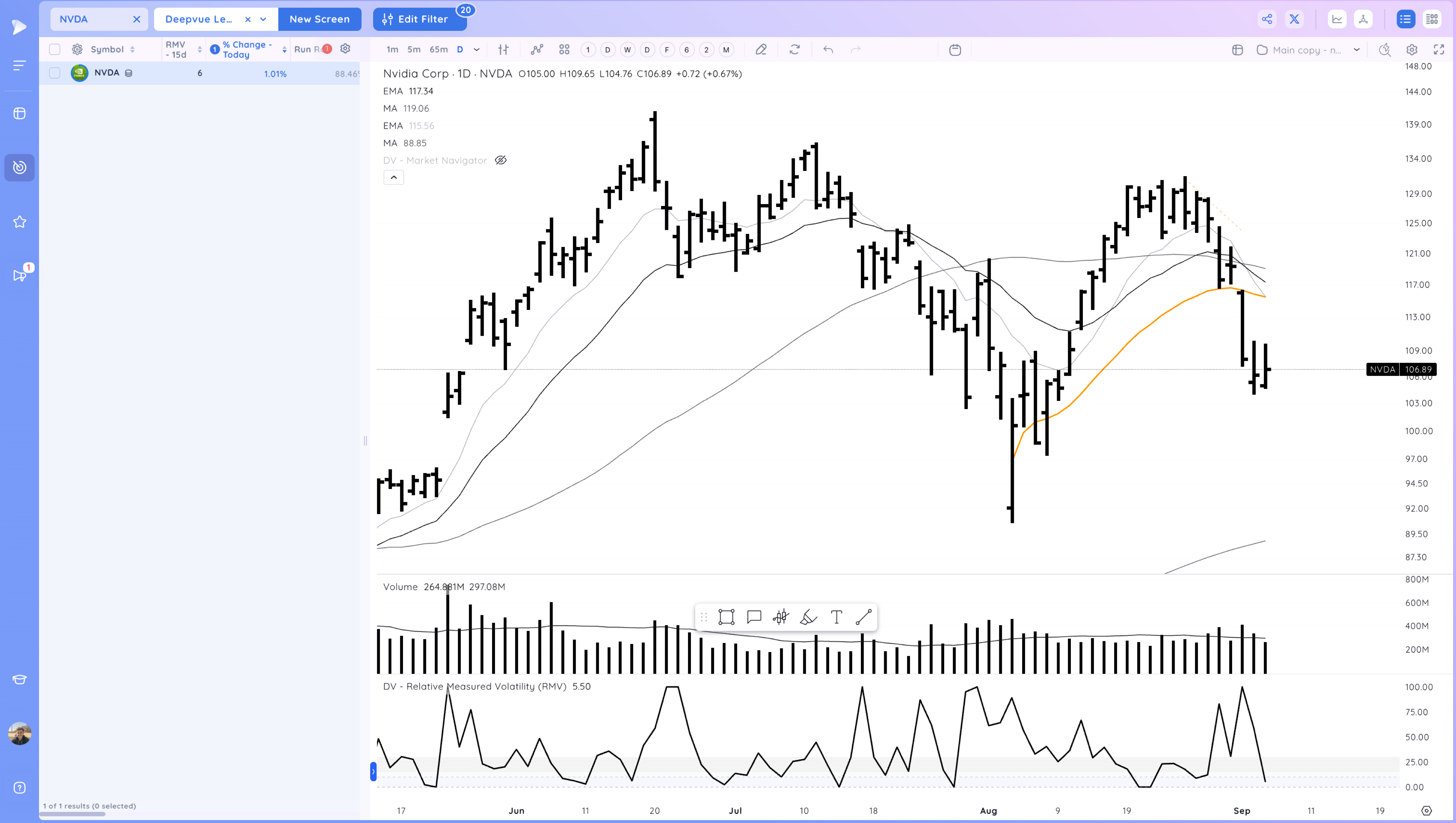The width and height of the screenshot is (1456, 823).
Task: Click the eraser icon in chart toolbar
Action: coord(761,50)
